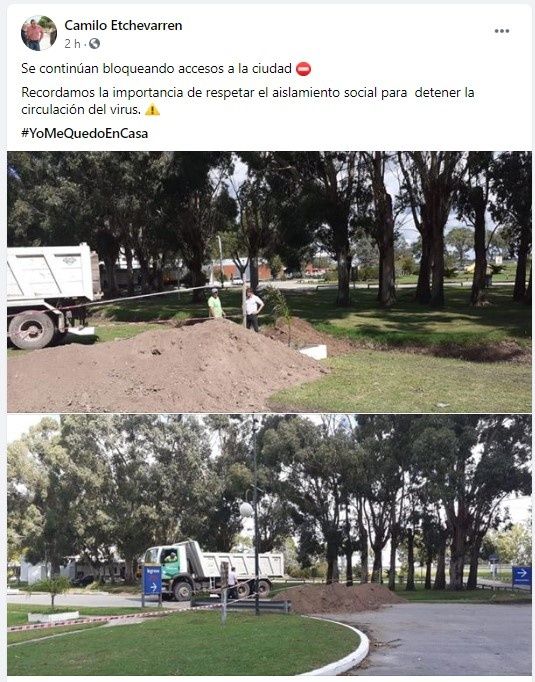Click the two men standing behind the dirt pile
The image size is (535, 682).
(235, 308)
